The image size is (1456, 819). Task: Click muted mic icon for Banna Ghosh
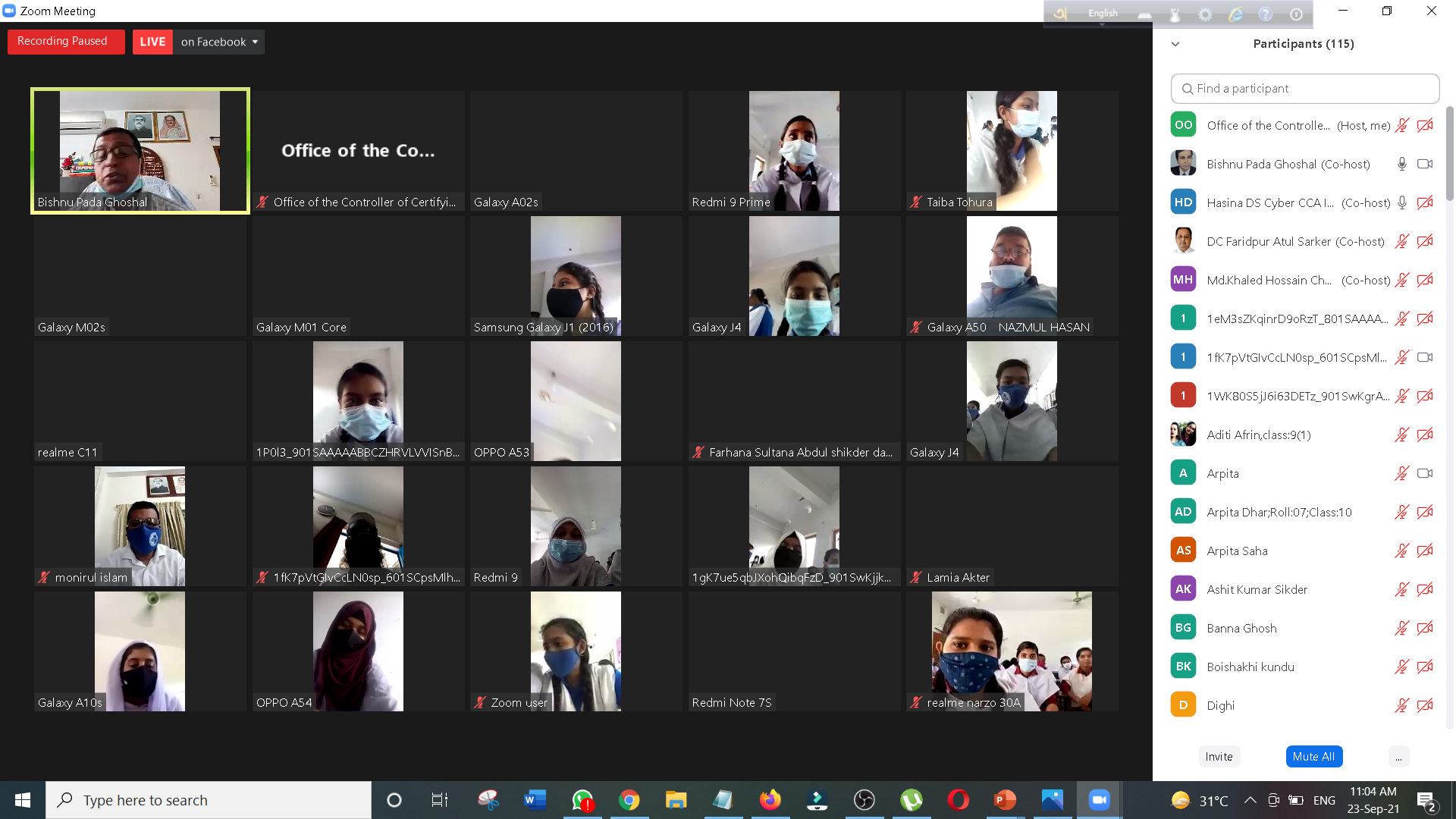(1402, 628)
